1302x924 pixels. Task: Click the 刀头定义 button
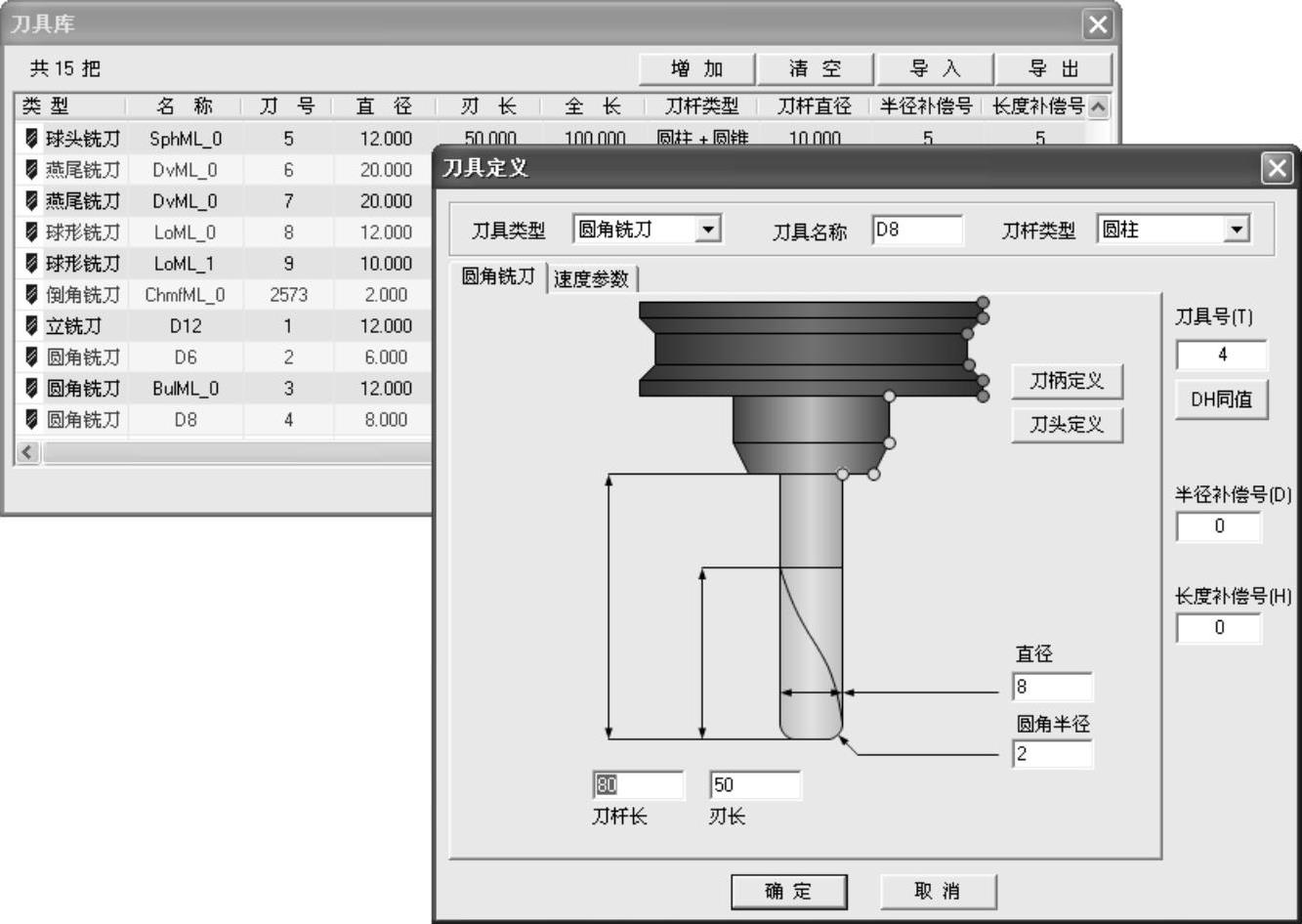tap(1067, 425)
